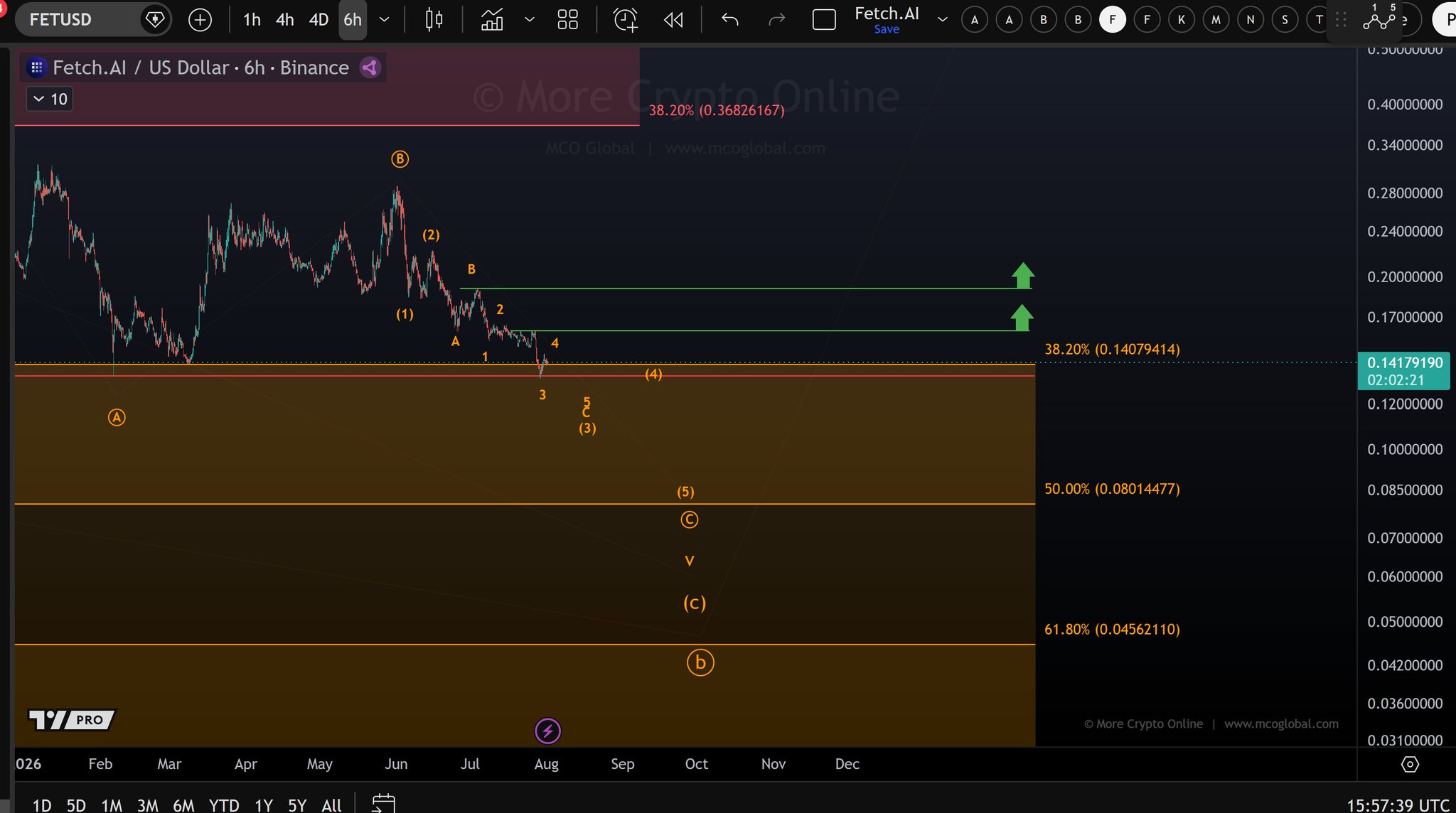Click the Fetch.AI layout name
1456x813 pixels.
(x=887, y=14)
